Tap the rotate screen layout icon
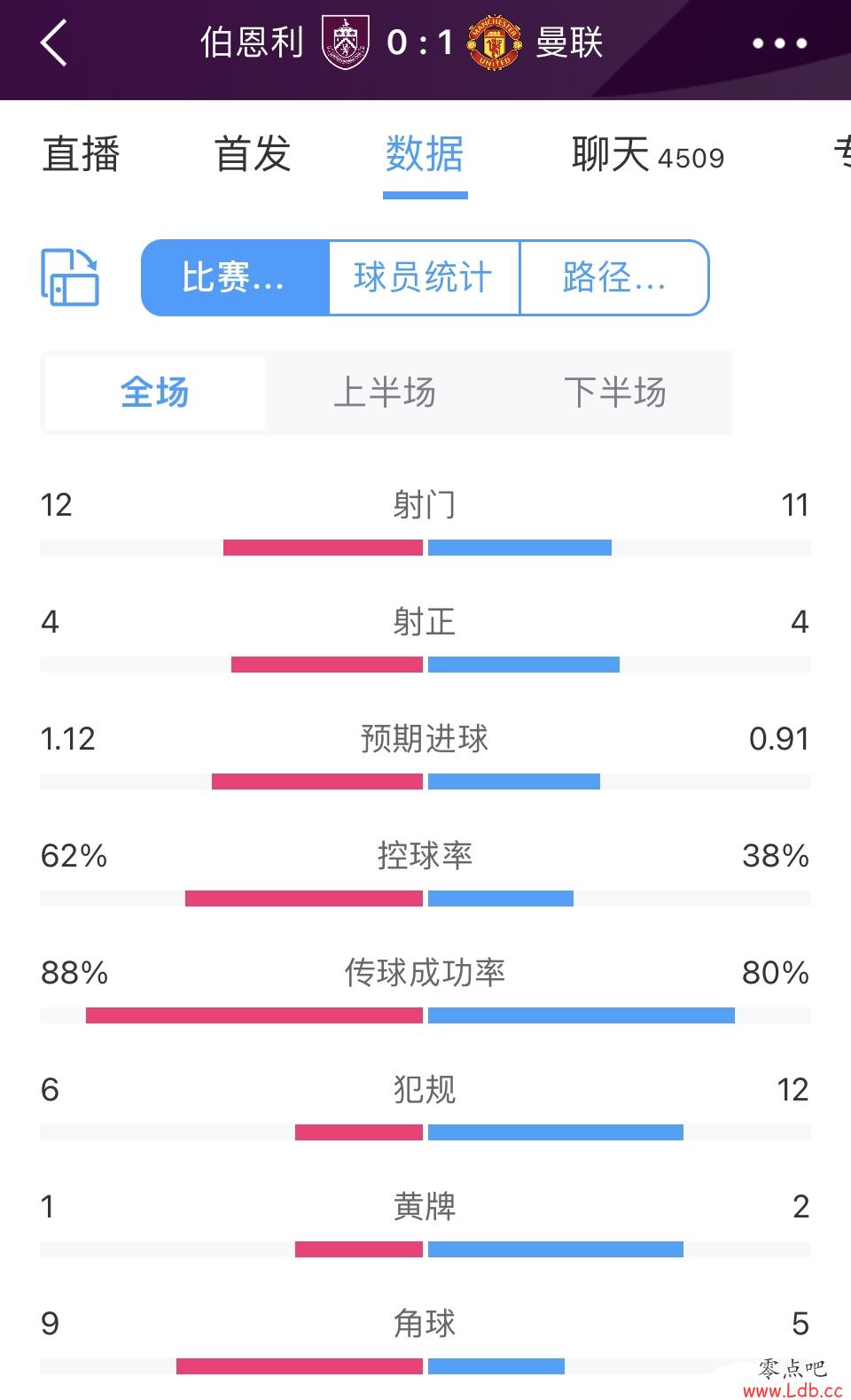The height and width of the screenshot is (1400, 851). 70,277
